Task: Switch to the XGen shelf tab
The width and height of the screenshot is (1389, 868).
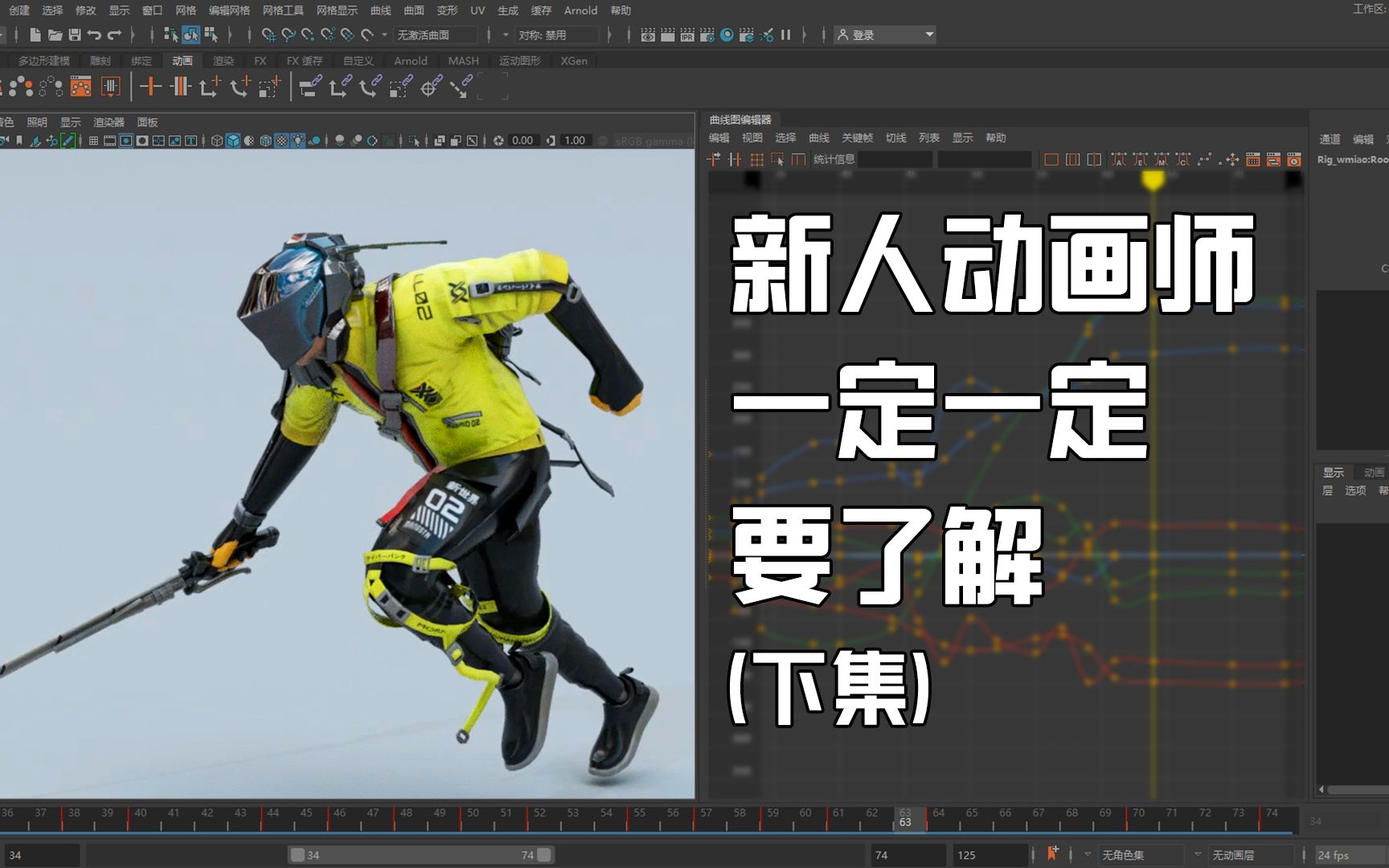Action: click(574, 60)
